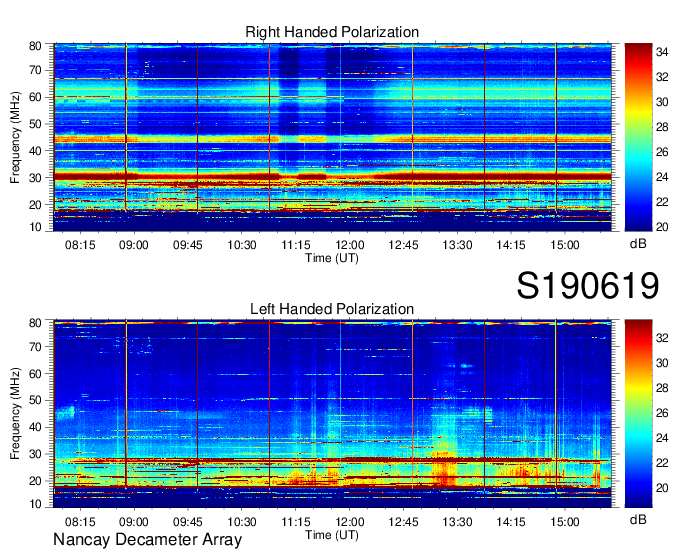Click 12:00 tick on Right Handed time axis
Screen dimensions: 680x552
point(350,245)
